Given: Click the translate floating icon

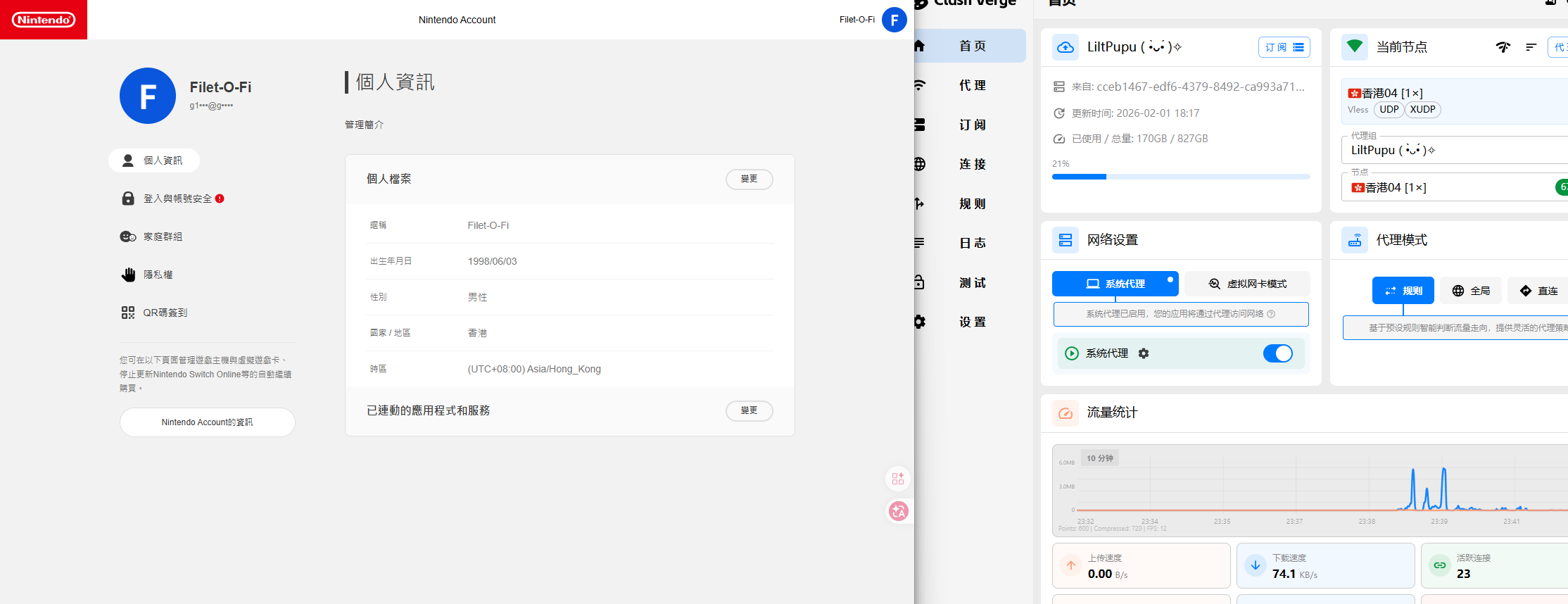Looking at the screenshot, I should coord(898,511).
